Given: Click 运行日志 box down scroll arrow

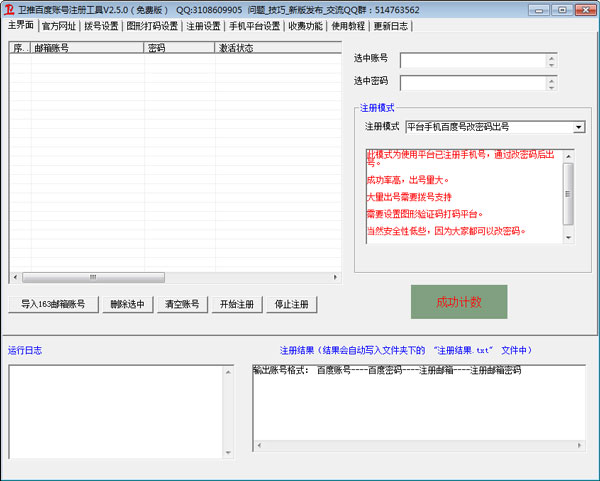Looking at the screenshot, I should pyautogui.click(x=228, y=453).
